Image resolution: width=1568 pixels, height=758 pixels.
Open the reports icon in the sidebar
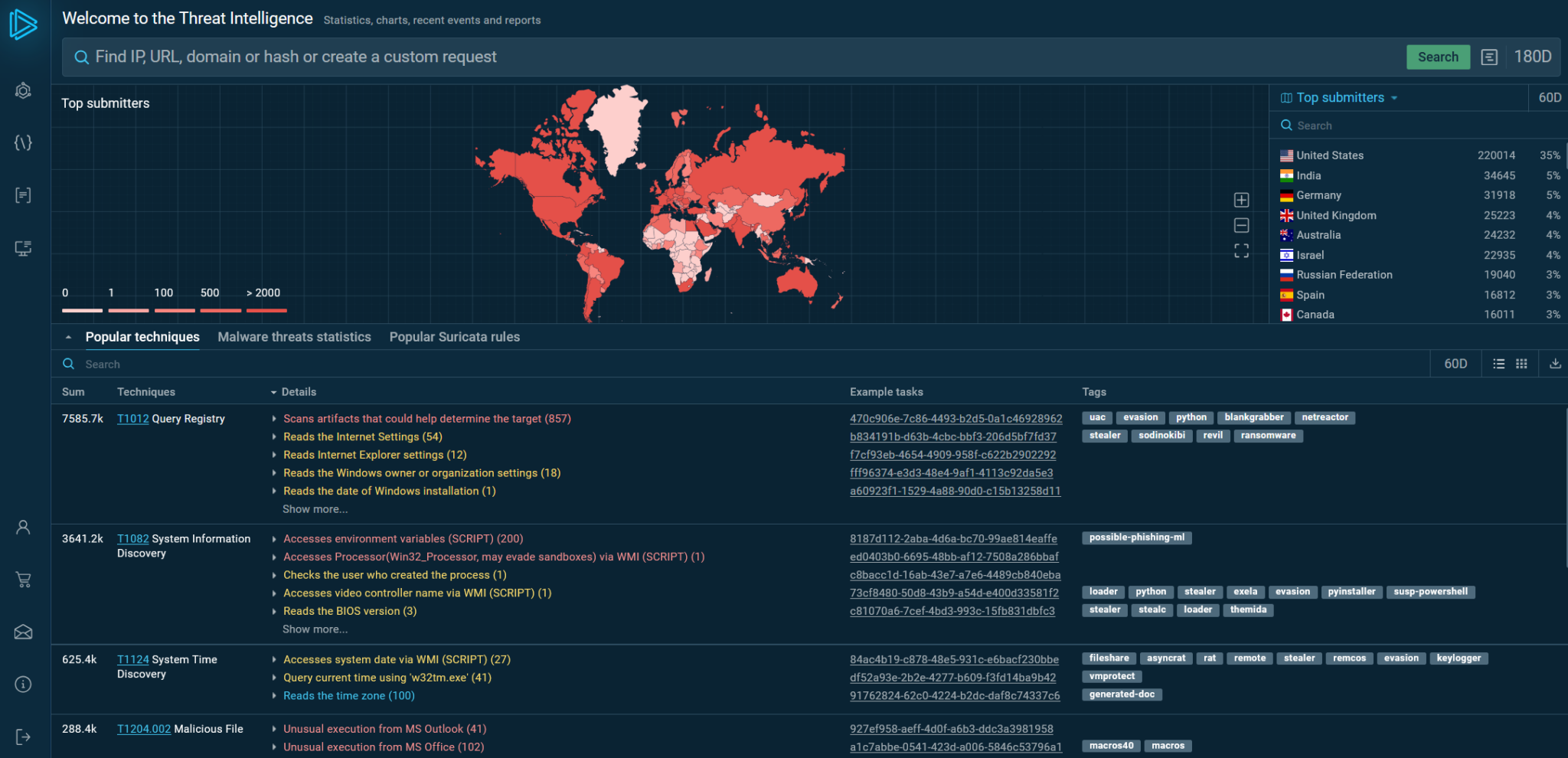pyautogui.click(x=23, y=195)
